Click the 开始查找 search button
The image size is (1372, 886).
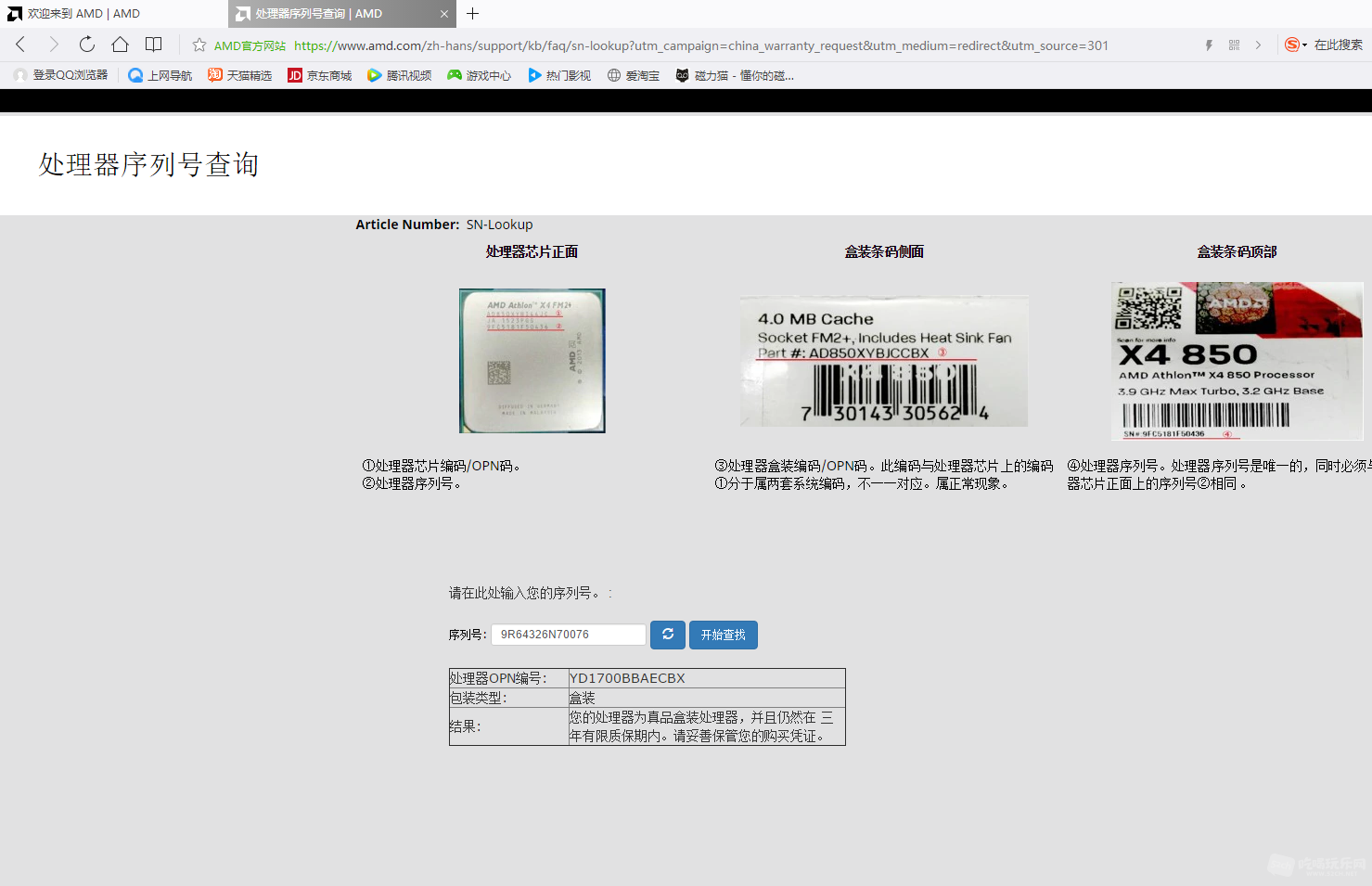[x=724, y=635]
